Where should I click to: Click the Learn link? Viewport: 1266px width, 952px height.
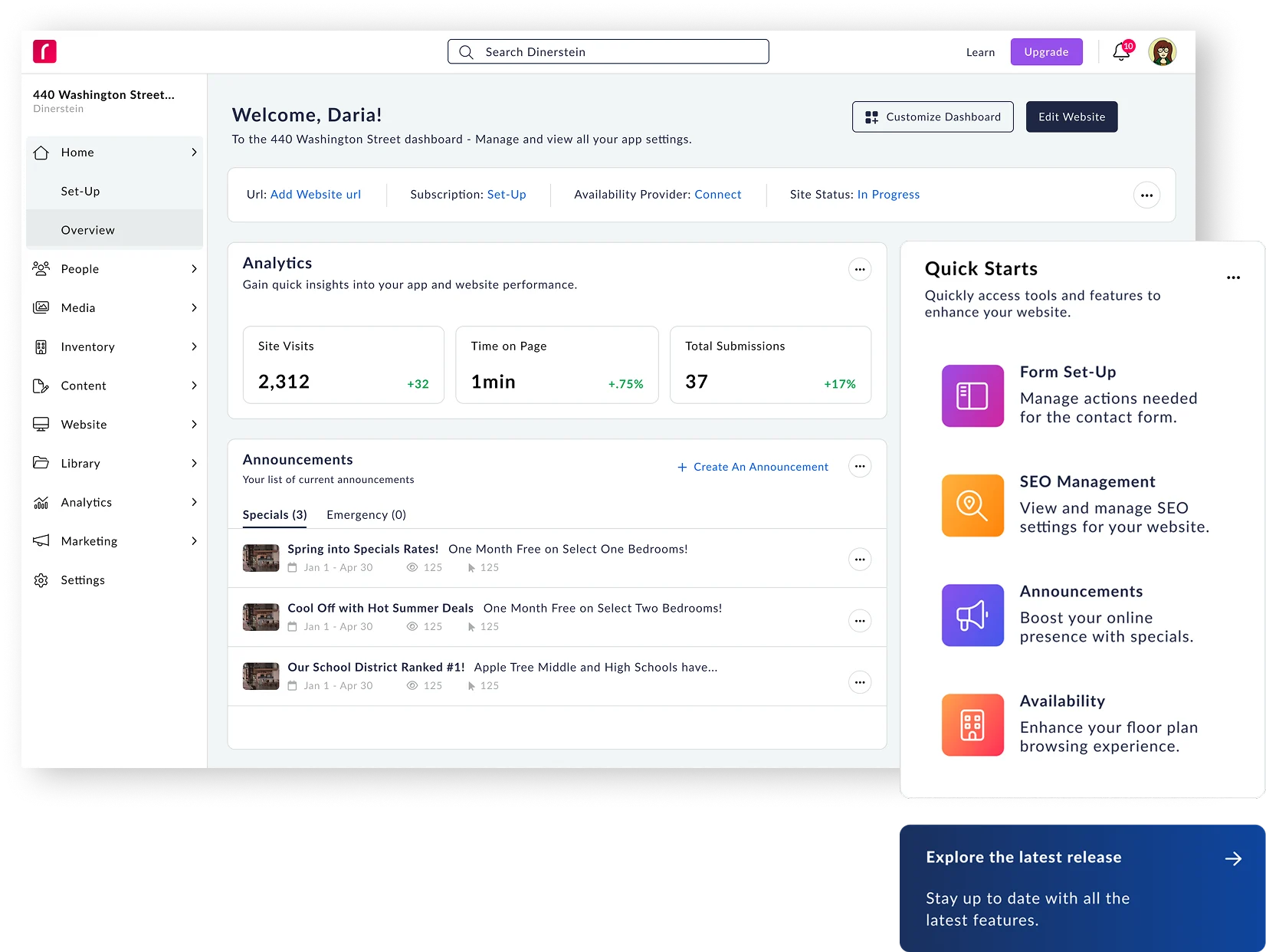(980, 52)
